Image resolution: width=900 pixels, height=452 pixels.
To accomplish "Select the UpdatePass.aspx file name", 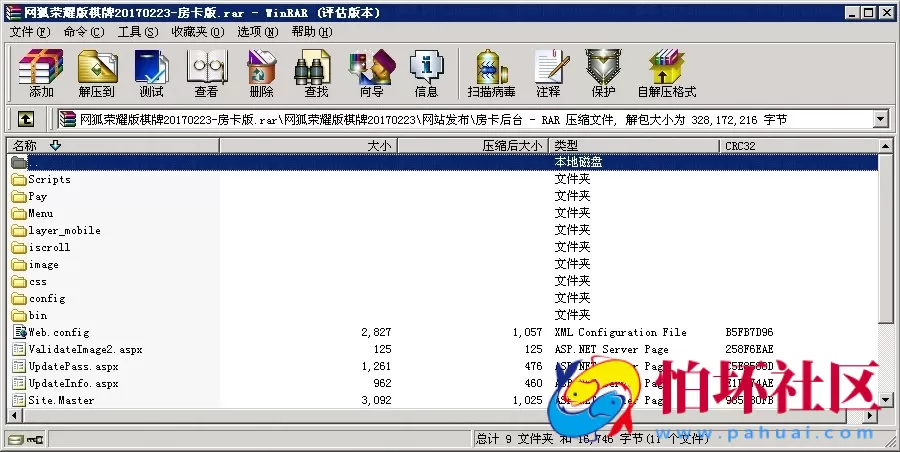I will pyautogui.click(x=73, y=366).
